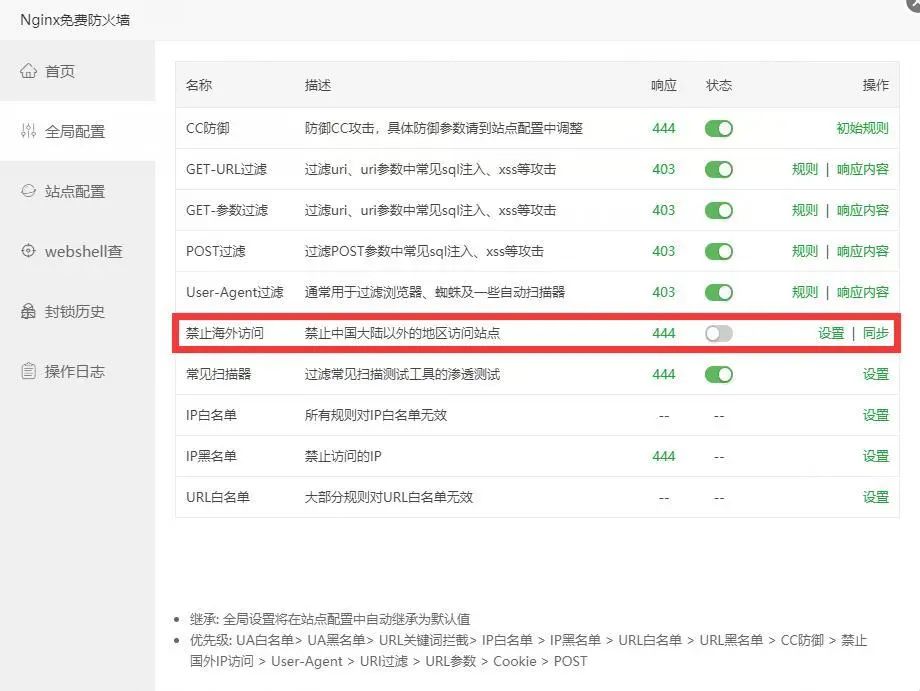
Task: Click 403 response code of POST过滤
Action: (x=664, y=252)
